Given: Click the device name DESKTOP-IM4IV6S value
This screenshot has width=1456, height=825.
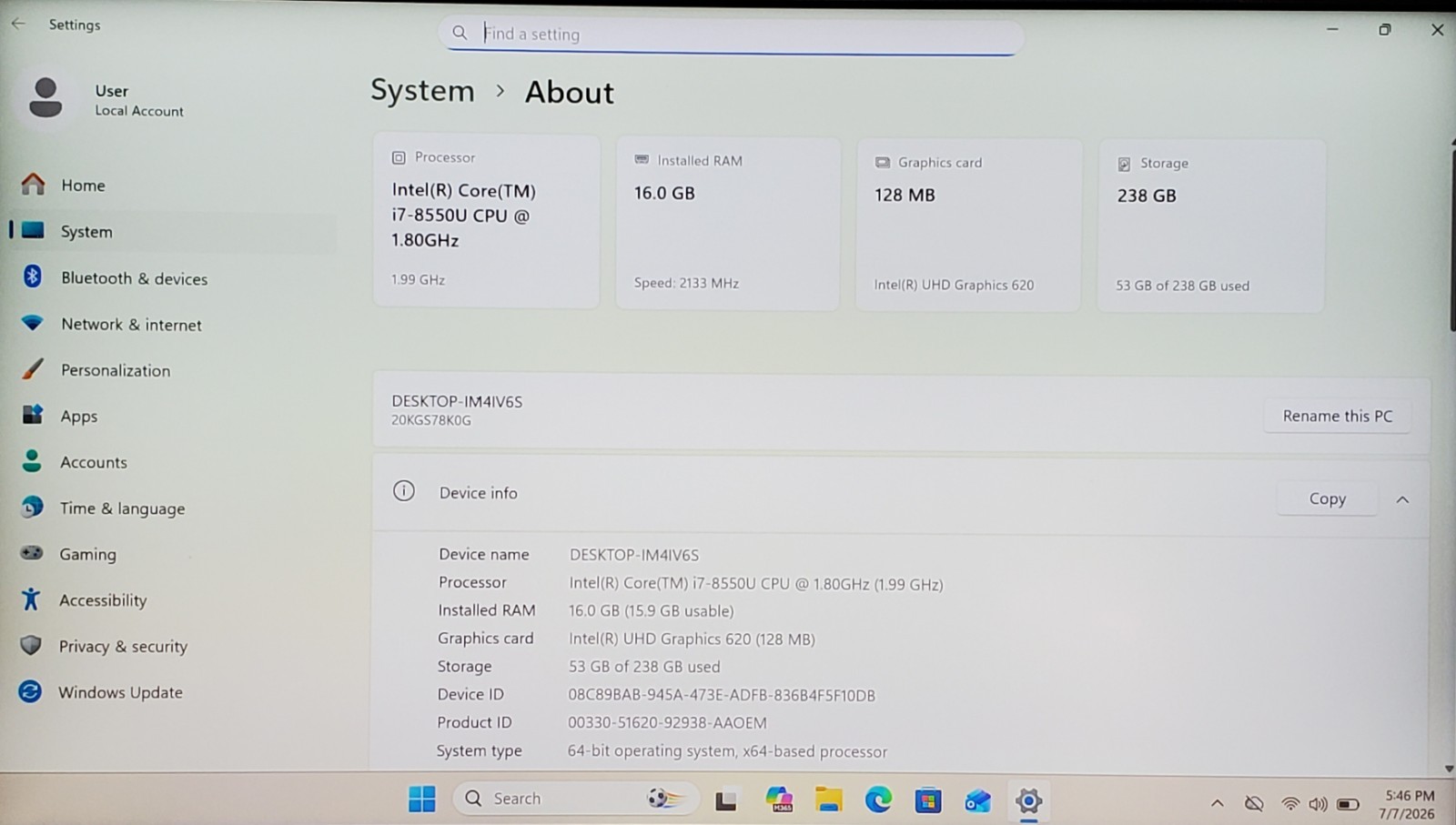Looking at the screenshot, I should 634,555.
